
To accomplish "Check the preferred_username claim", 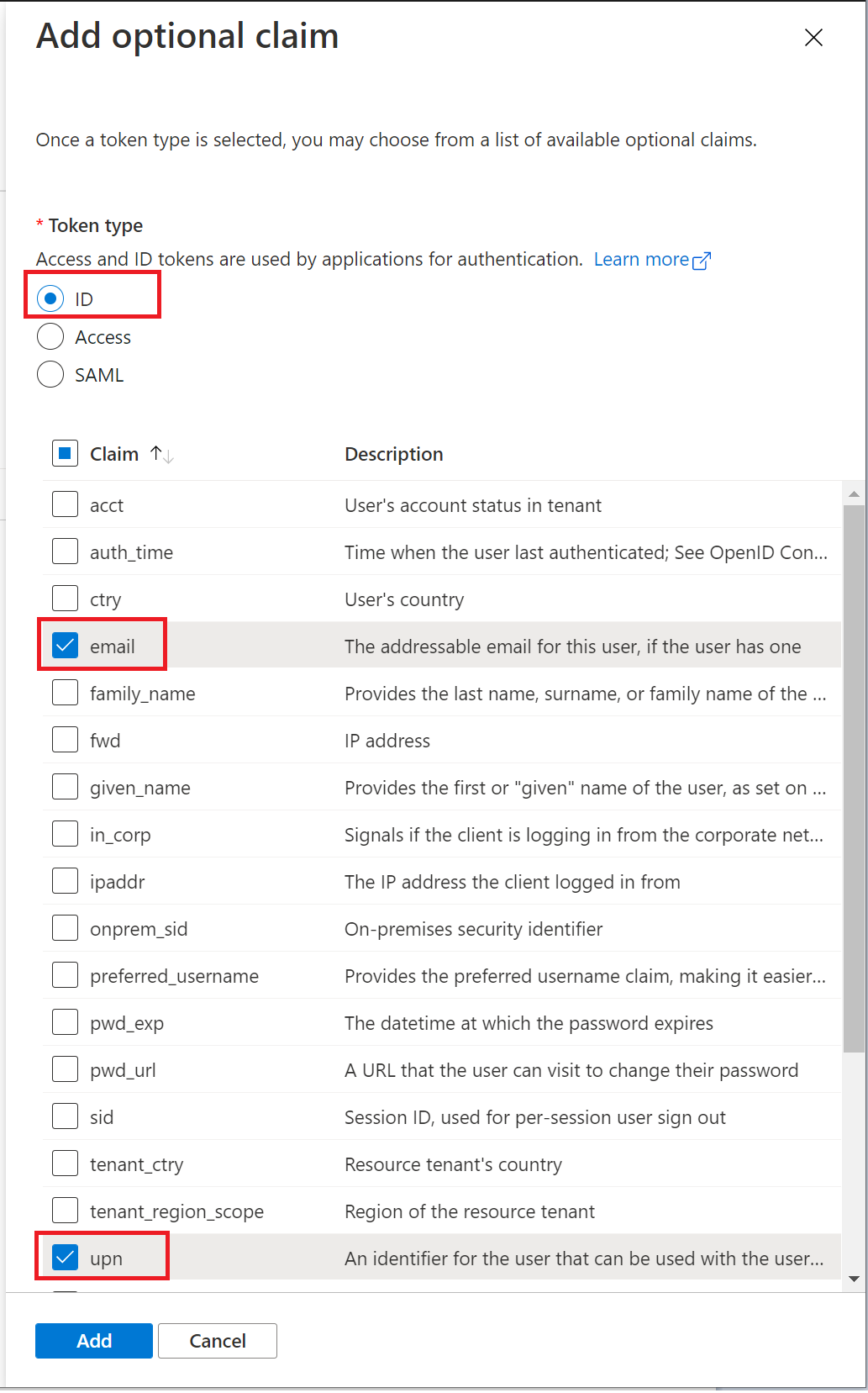I will (x=65, y=975).
